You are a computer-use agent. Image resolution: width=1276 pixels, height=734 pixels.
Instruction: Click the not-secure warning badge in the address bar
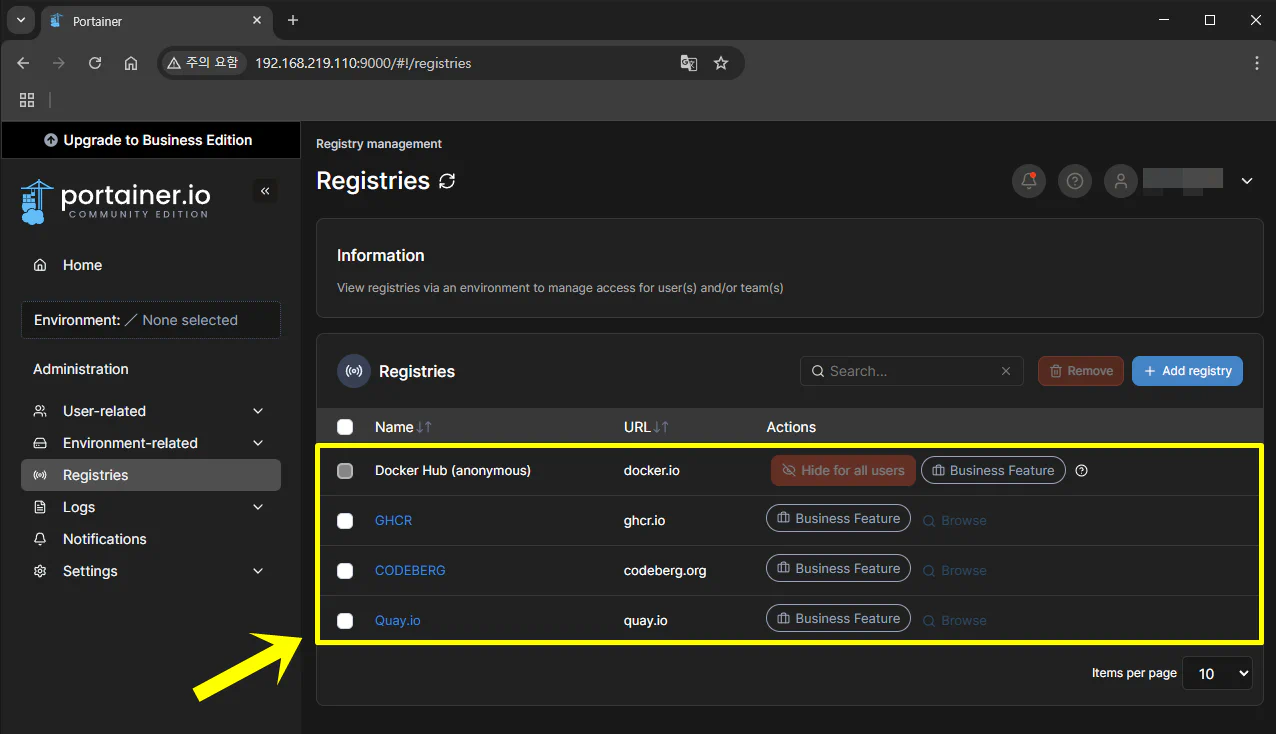pyautogui.click(x=203, y=63)
